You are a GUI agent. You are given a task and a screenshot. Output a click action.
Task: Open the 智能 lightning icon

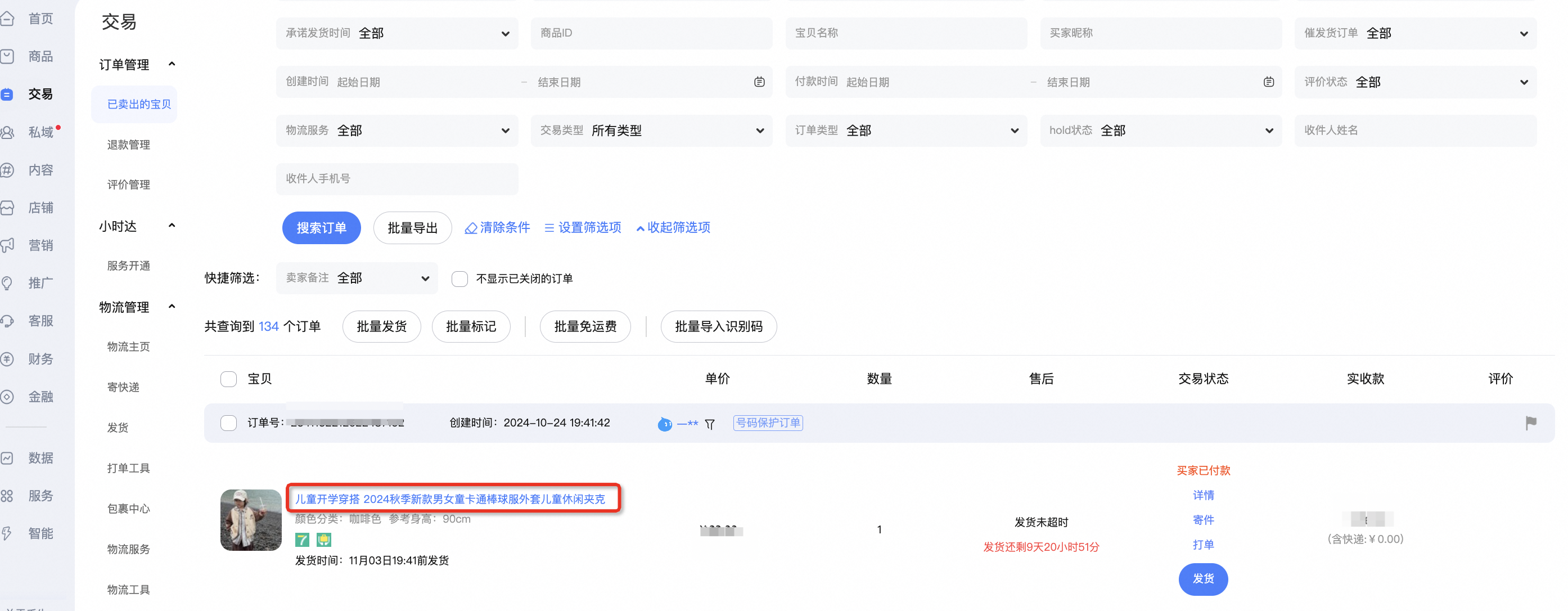(7, 533)
